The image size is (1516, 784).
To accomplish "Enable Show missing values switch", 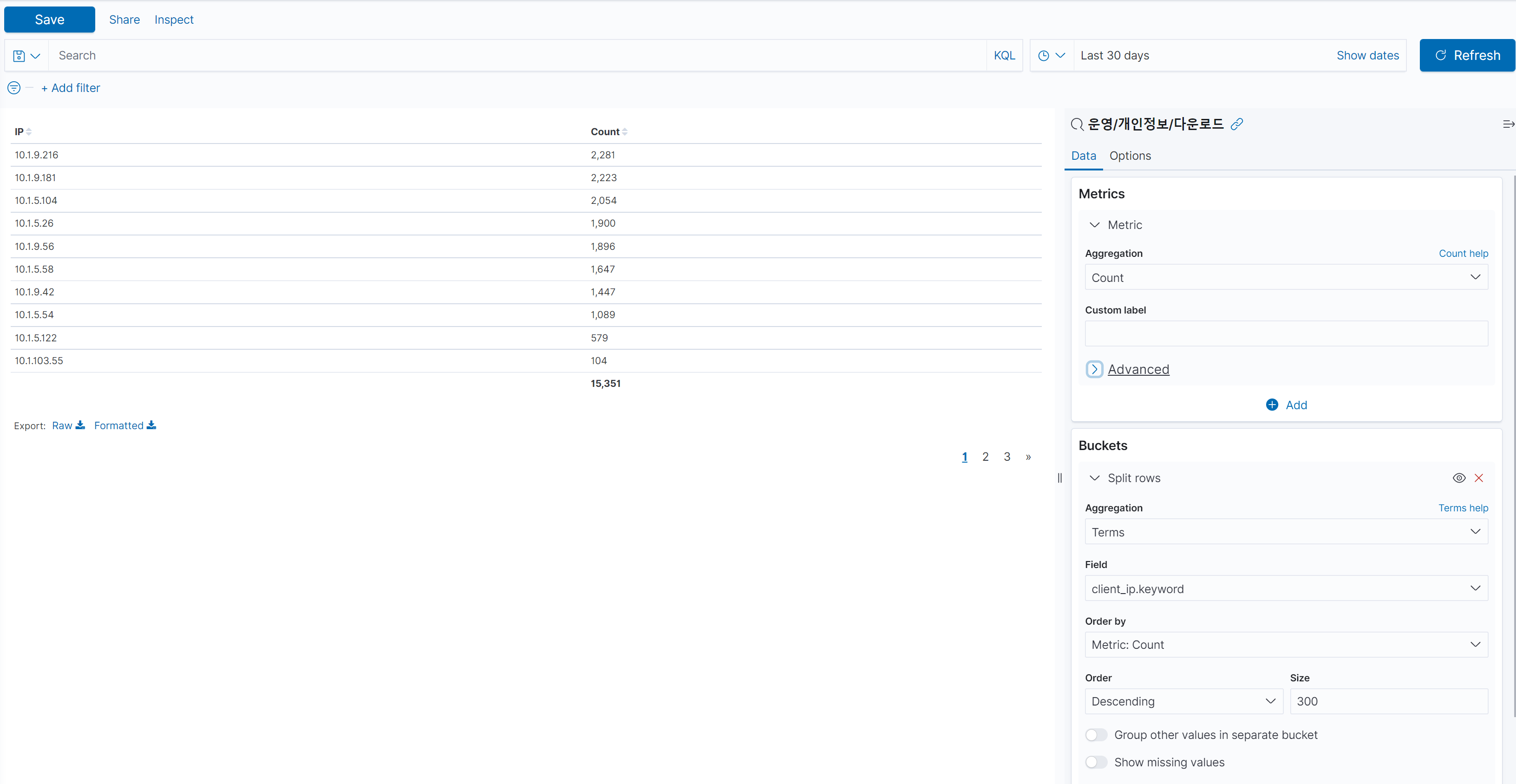I will point(1096,762).
